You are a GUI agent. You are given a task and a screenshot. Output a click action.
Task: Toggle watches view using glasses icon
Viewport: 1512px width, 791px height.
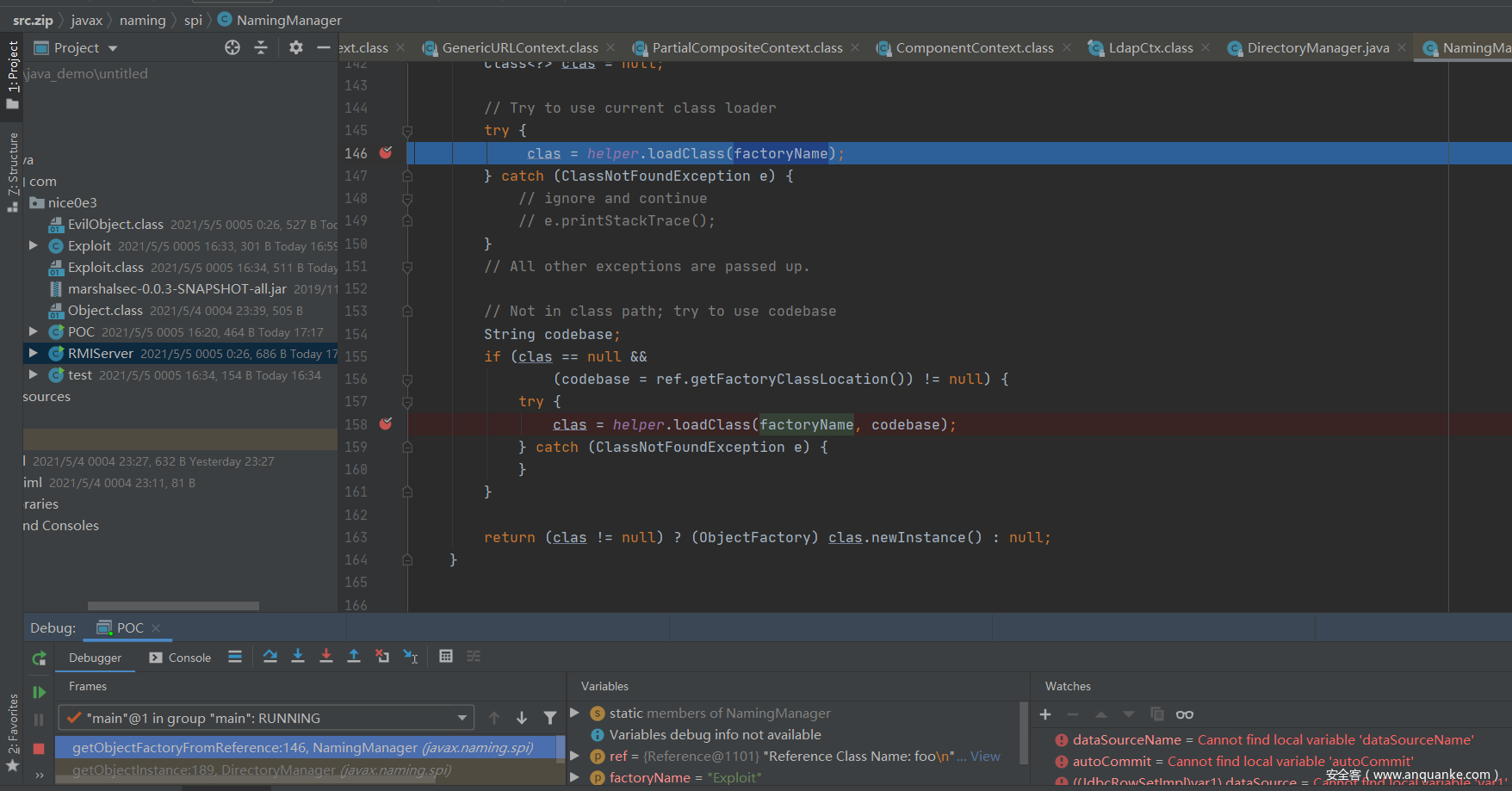point(1185,714)
